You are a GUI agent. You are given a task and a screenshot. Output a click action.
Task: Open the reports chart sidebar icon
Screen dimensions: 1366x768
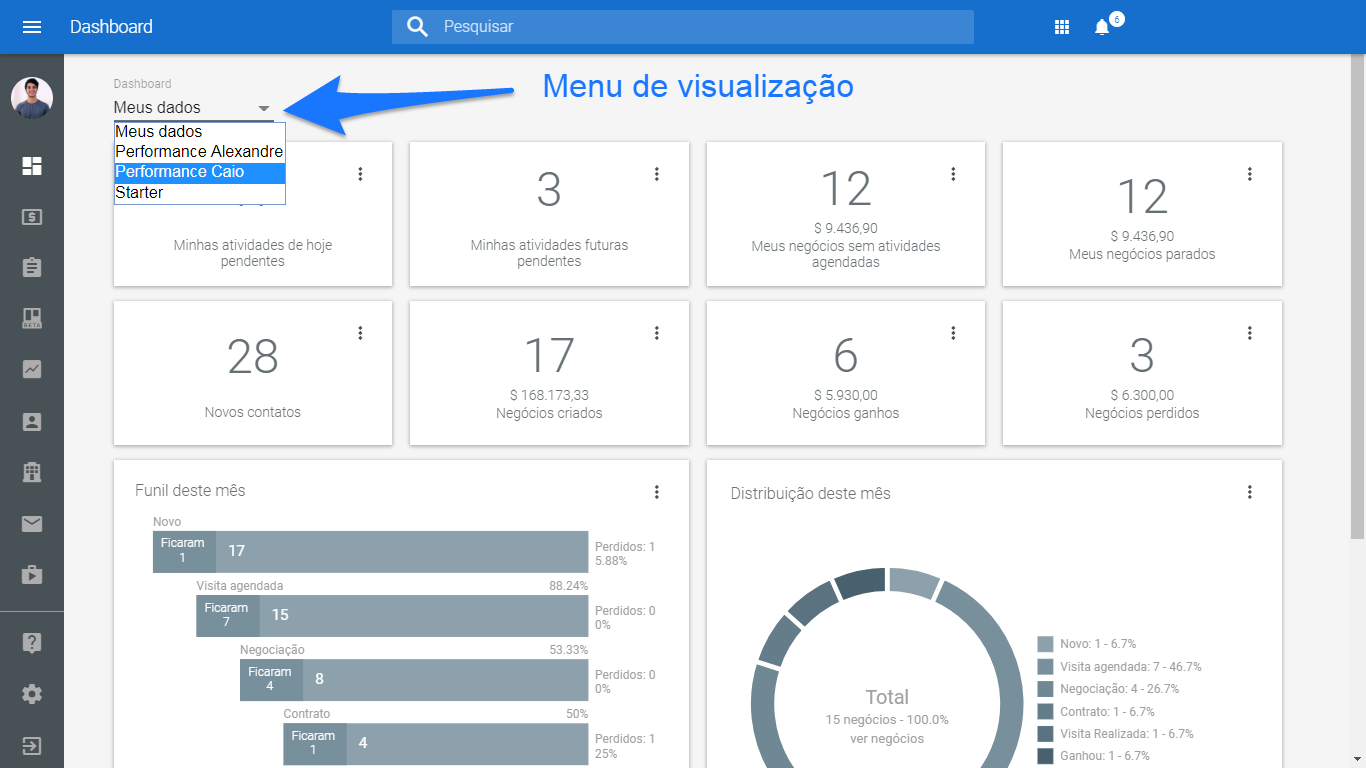point(32,370)
